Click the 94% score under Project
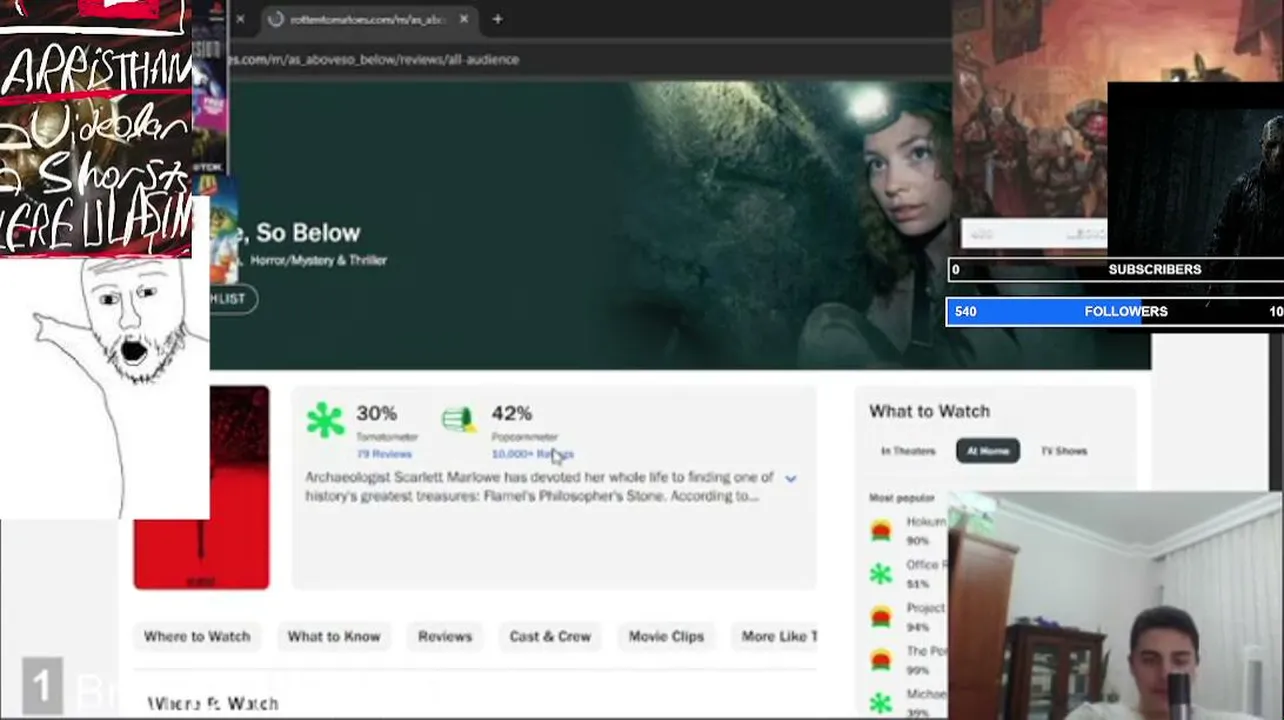This screenshot has height=720, width=1284. (x=917, y=627)
